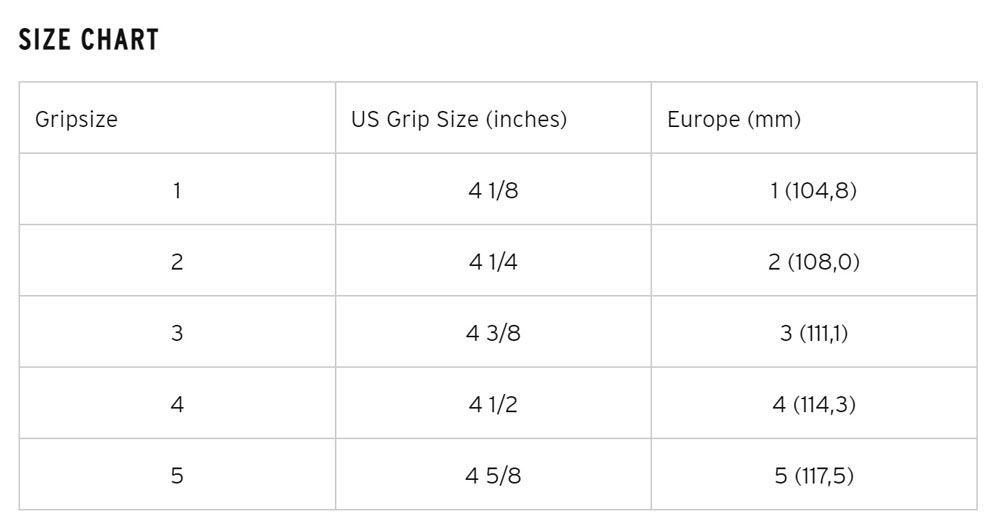
Task: Click the 4 1/4 inches cell
Action: pos(494,262)
